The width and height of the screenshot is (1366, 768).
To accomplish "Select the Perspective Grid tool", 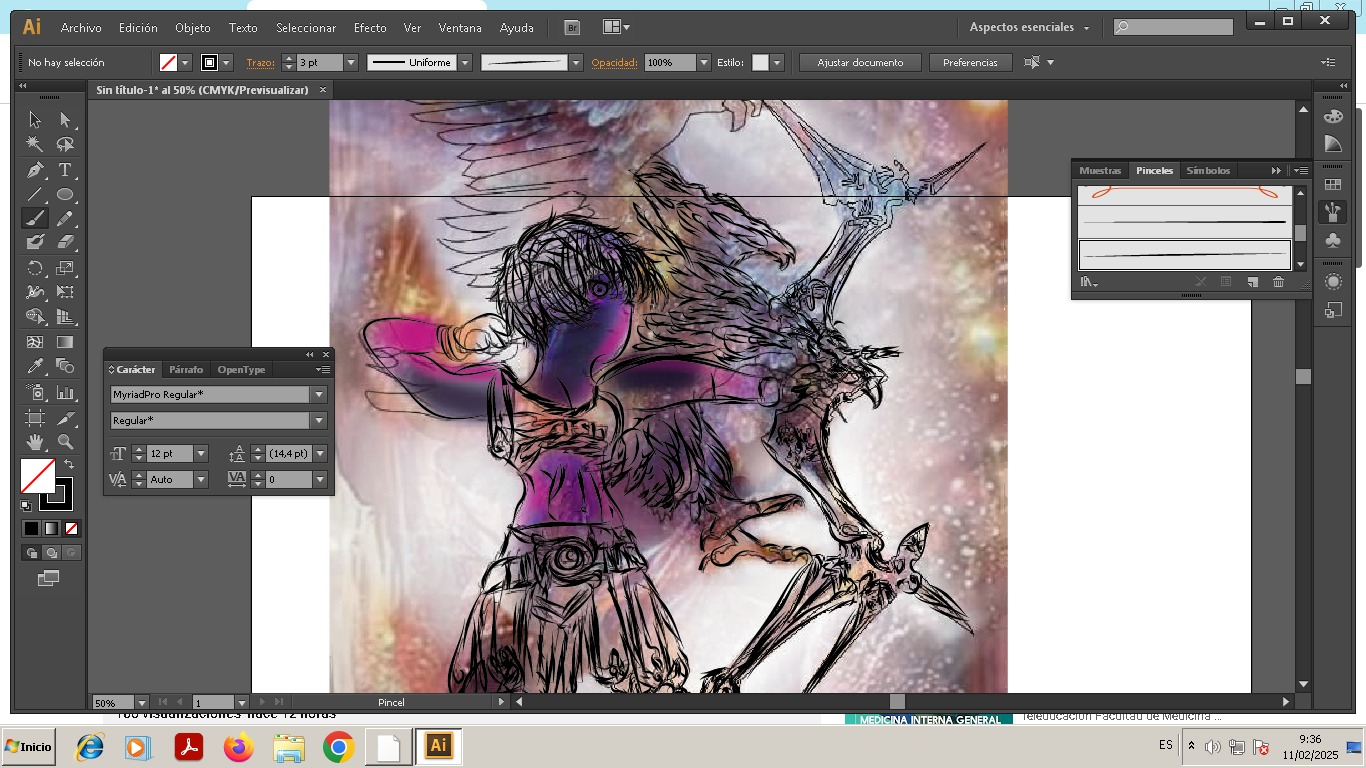I will click(x=65, y=317).
